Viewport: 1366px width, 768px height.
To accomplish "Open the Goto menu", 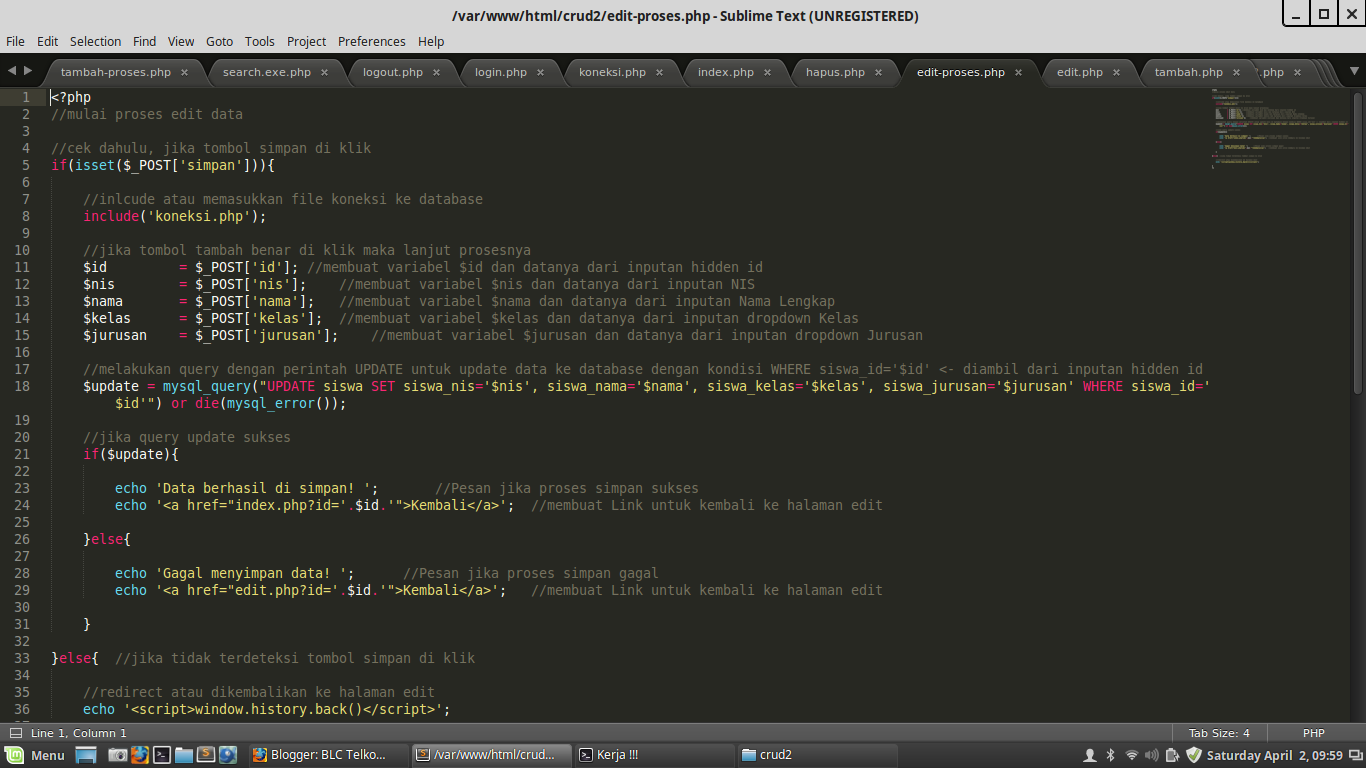I will pos(219,41).
